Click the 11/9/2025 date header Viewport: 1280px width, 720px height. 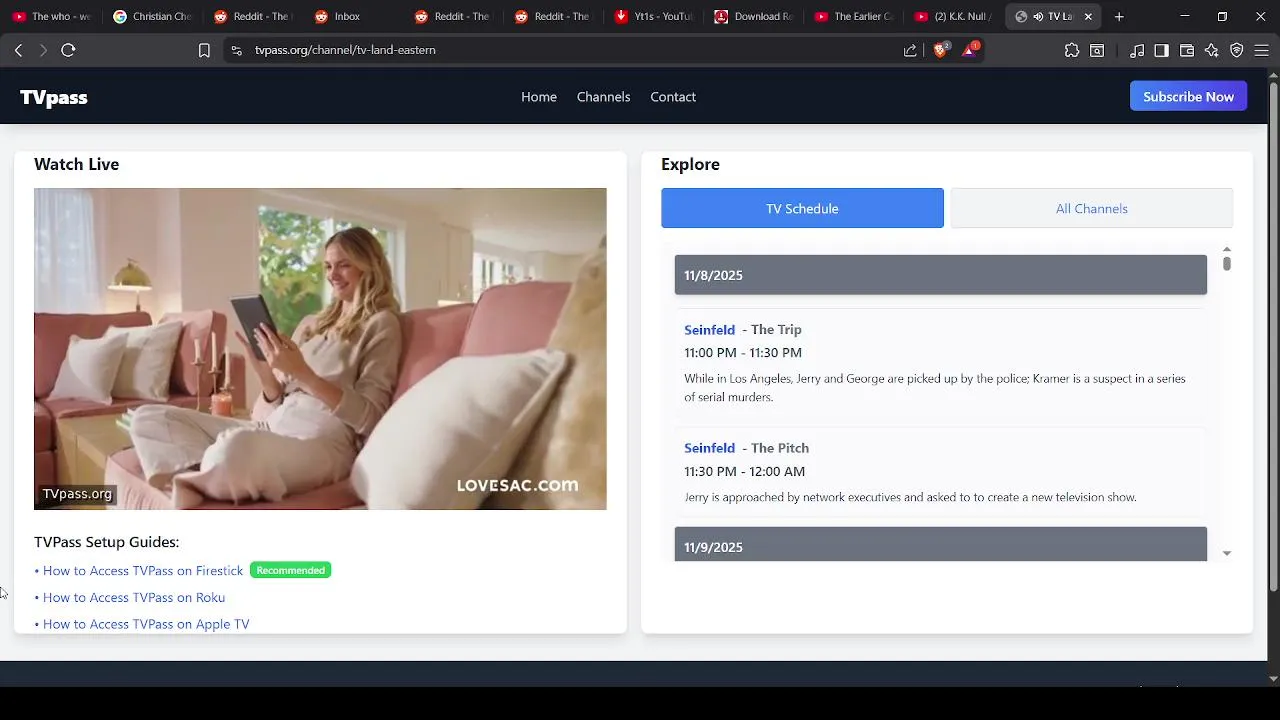click(941, 545)
